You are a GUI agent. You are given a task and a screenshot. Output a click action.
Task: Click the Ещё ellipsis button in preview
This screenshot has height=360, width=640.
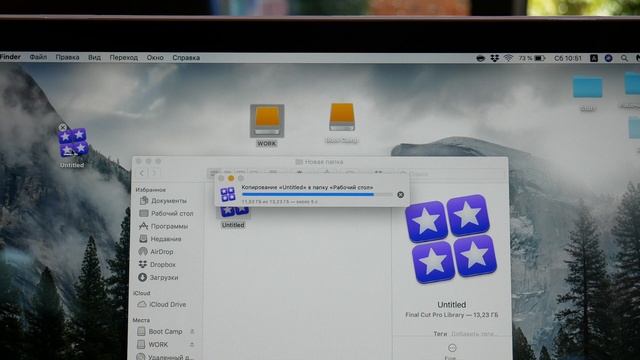[x=452, y=348]
